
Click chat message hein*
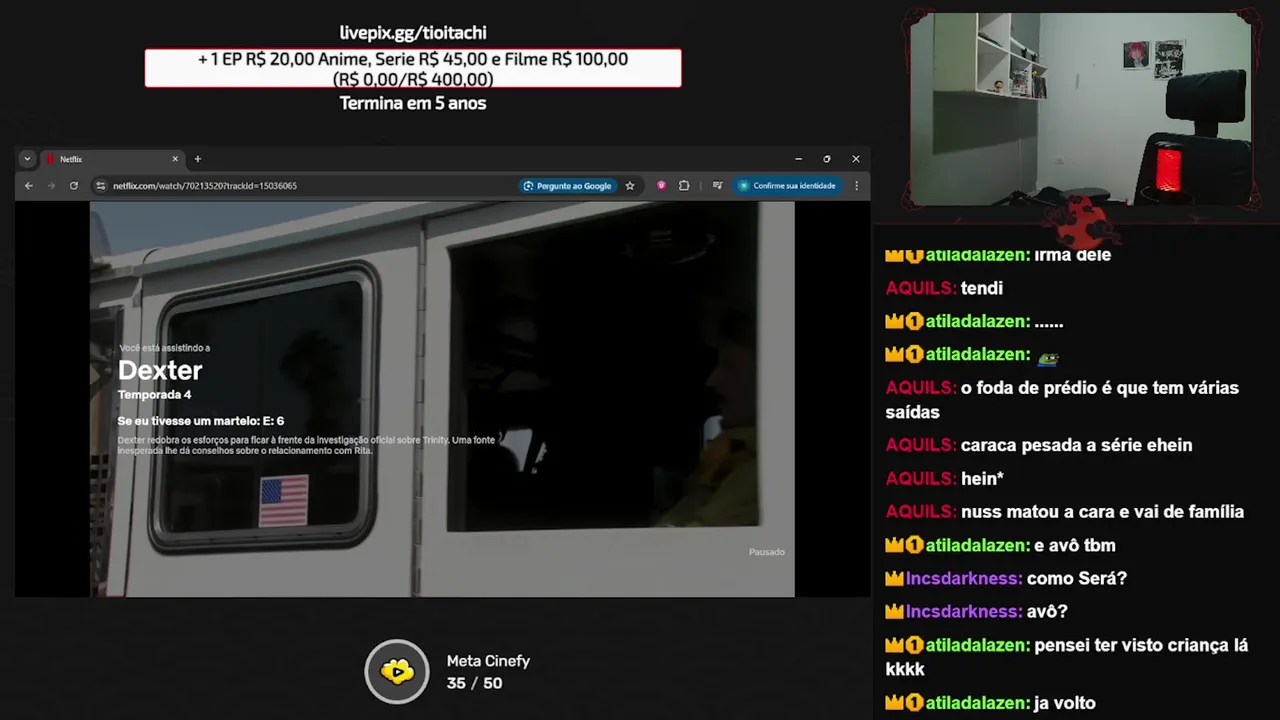click(982, 479)
